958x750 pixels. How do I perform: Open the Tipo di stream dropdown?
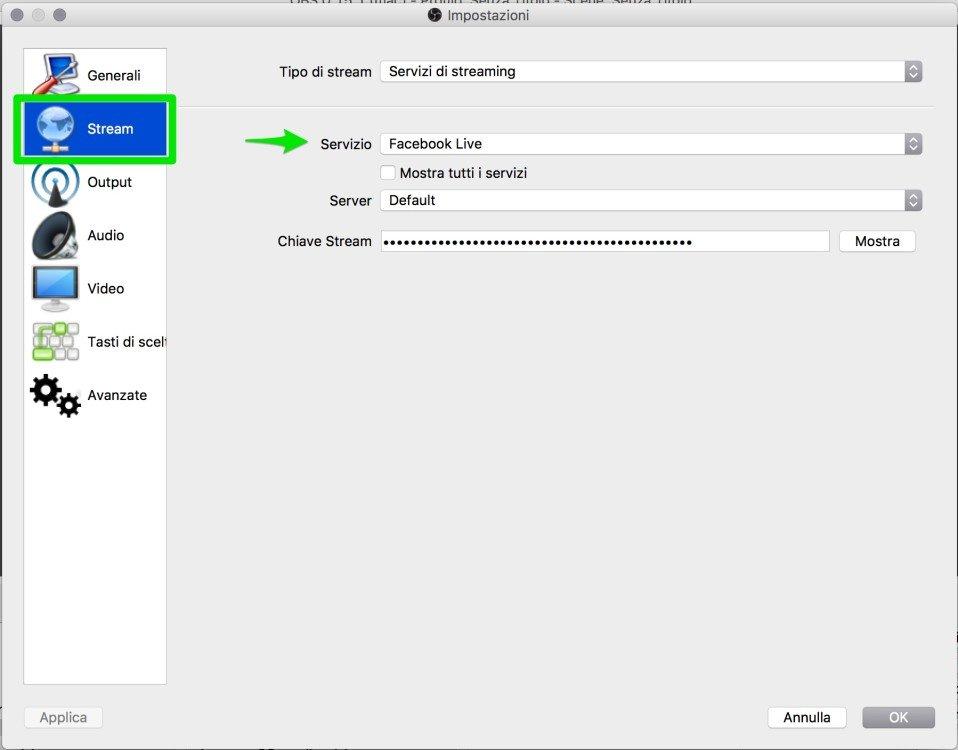click(x=651, y=71)
